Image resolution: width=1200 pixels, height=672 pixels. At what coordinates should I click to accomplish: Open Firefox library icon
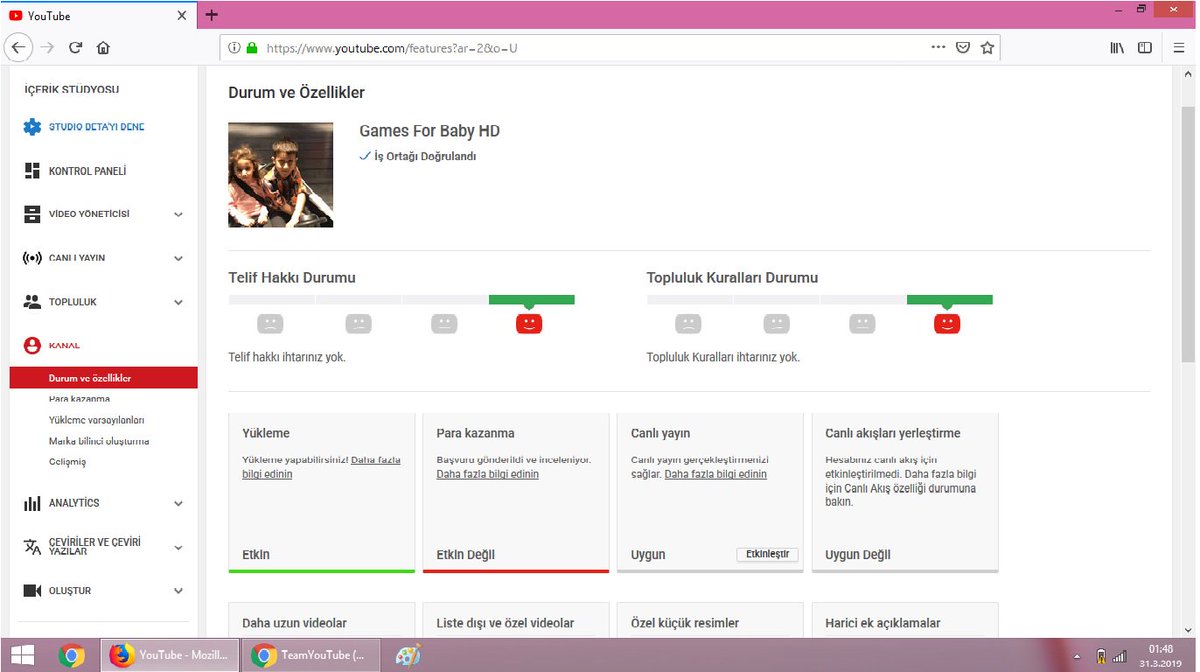pos(1118,47)
